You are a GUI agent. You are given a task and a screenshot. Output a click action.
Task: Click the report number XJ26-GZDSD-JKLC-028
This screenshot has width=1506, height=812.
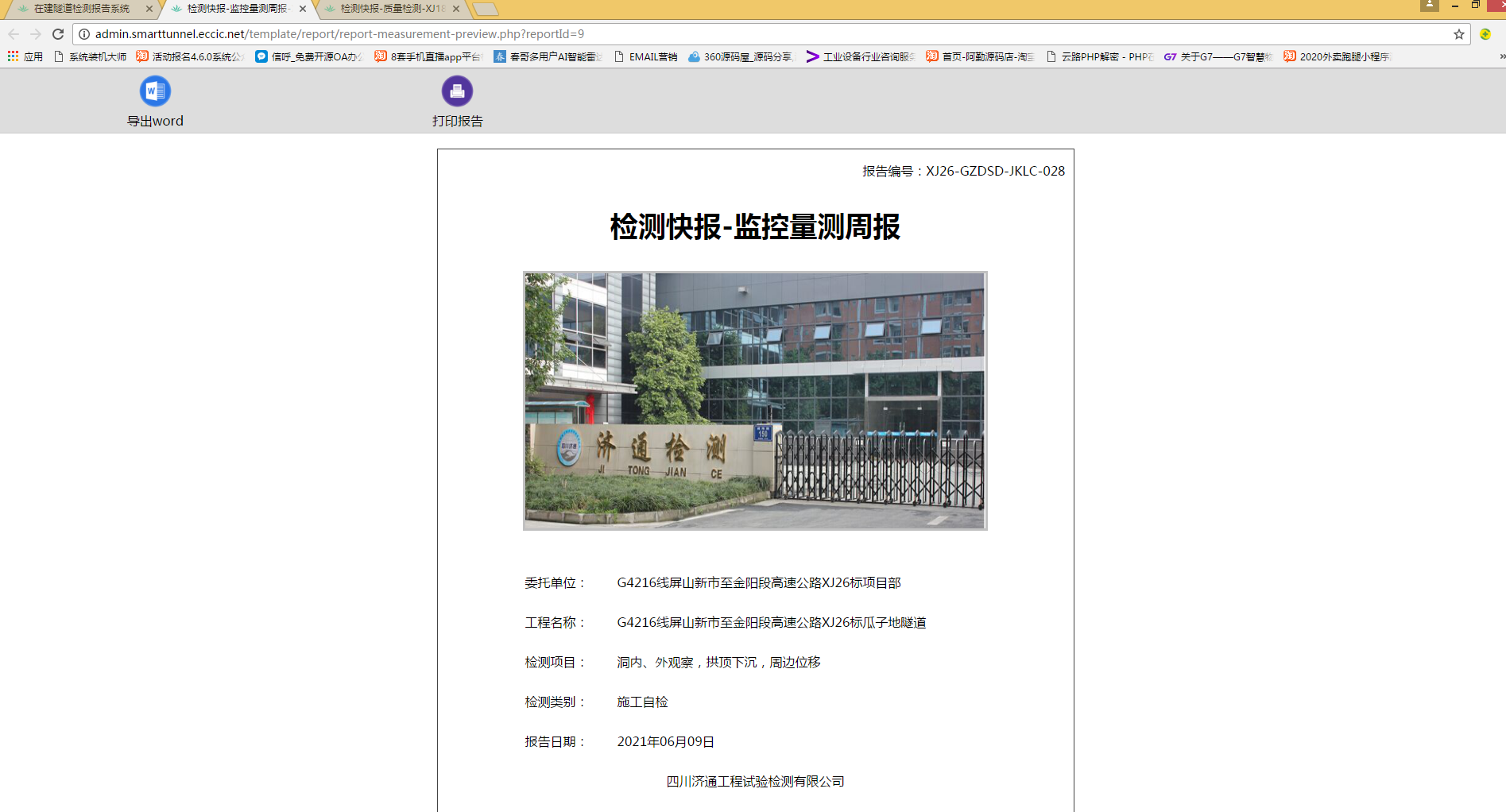(x=995, y=171)
